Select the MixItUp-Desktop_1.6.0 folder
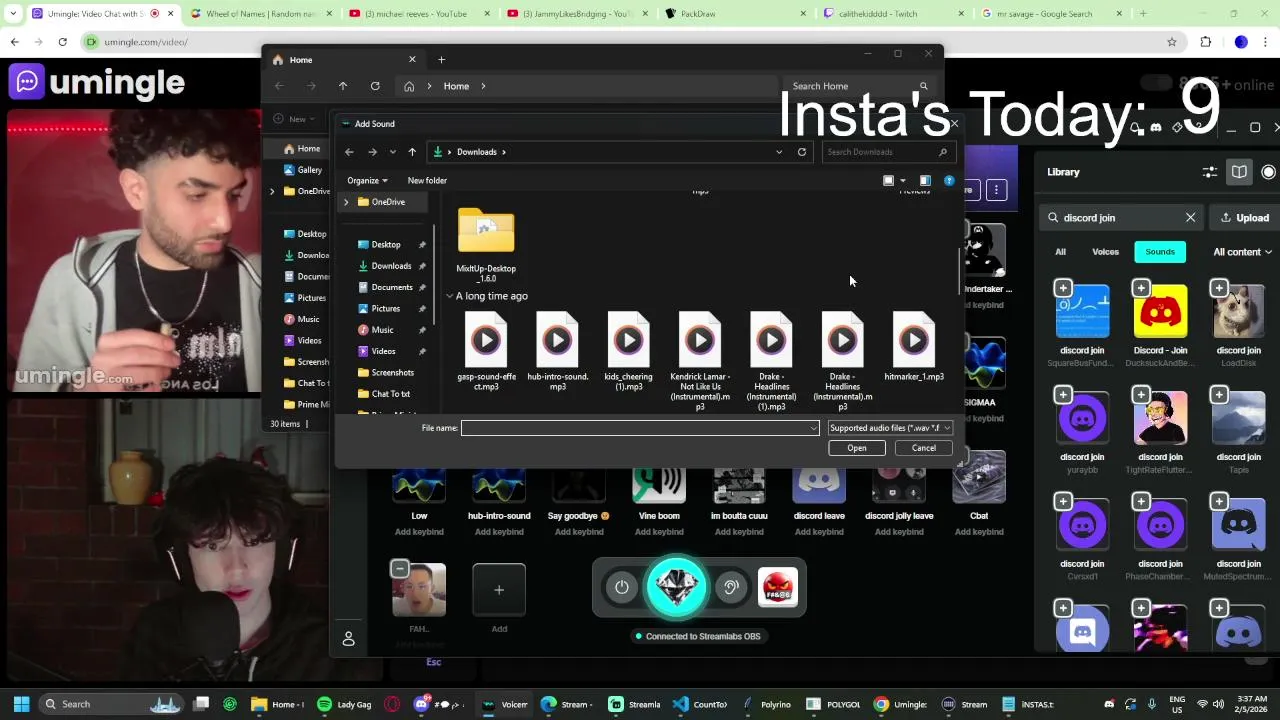This screenshot has height=720, width=1280. tap(486, 246)
